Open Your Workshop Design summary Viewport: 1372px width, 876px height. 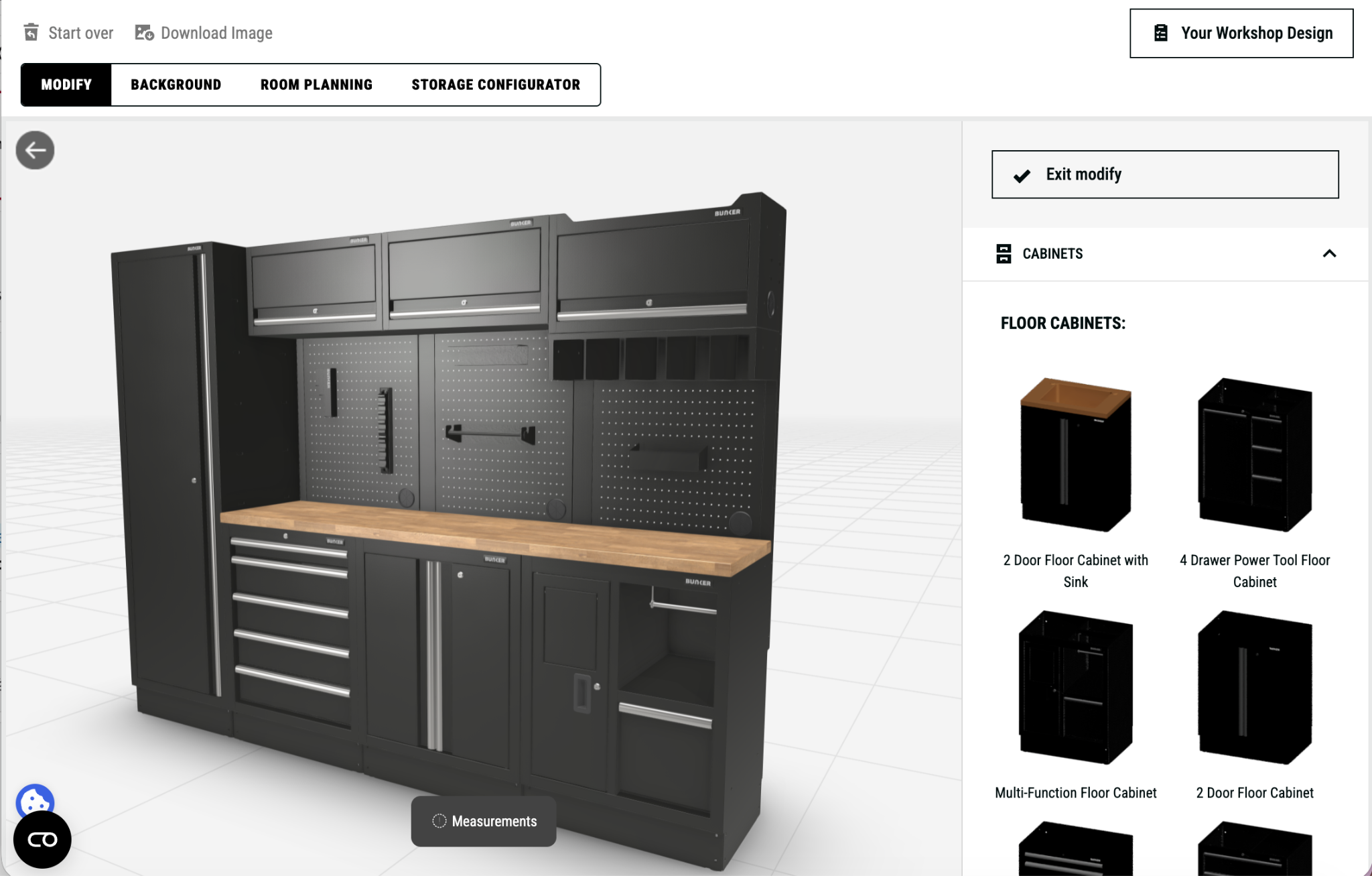coord(1241,33)
